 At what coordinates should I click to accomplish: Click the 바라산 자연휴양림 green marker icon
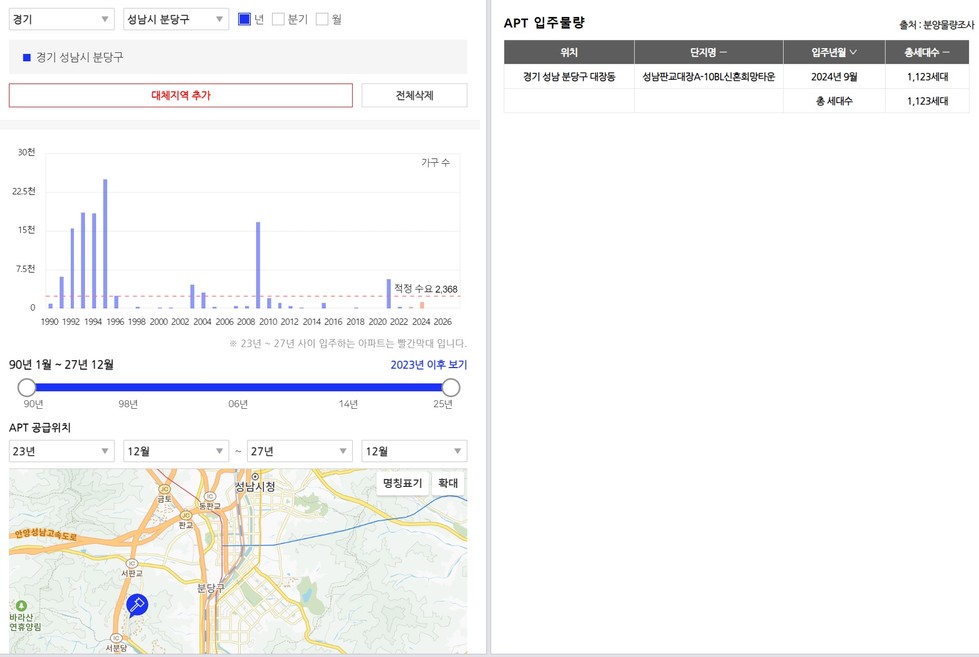click(x=21, y=606)
